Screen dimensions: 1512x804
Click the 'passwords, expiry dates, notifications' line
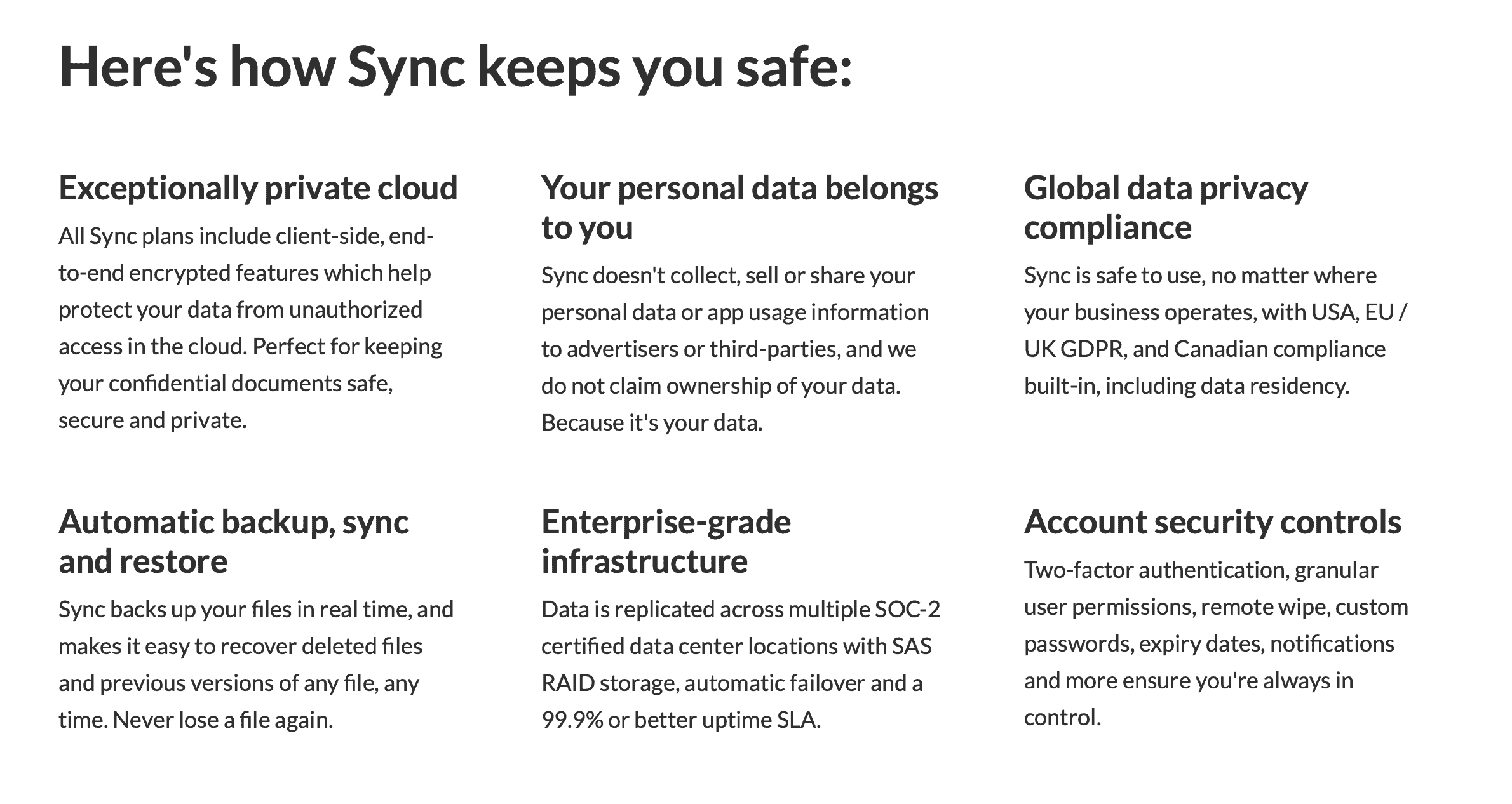[x=1209, y=644]
